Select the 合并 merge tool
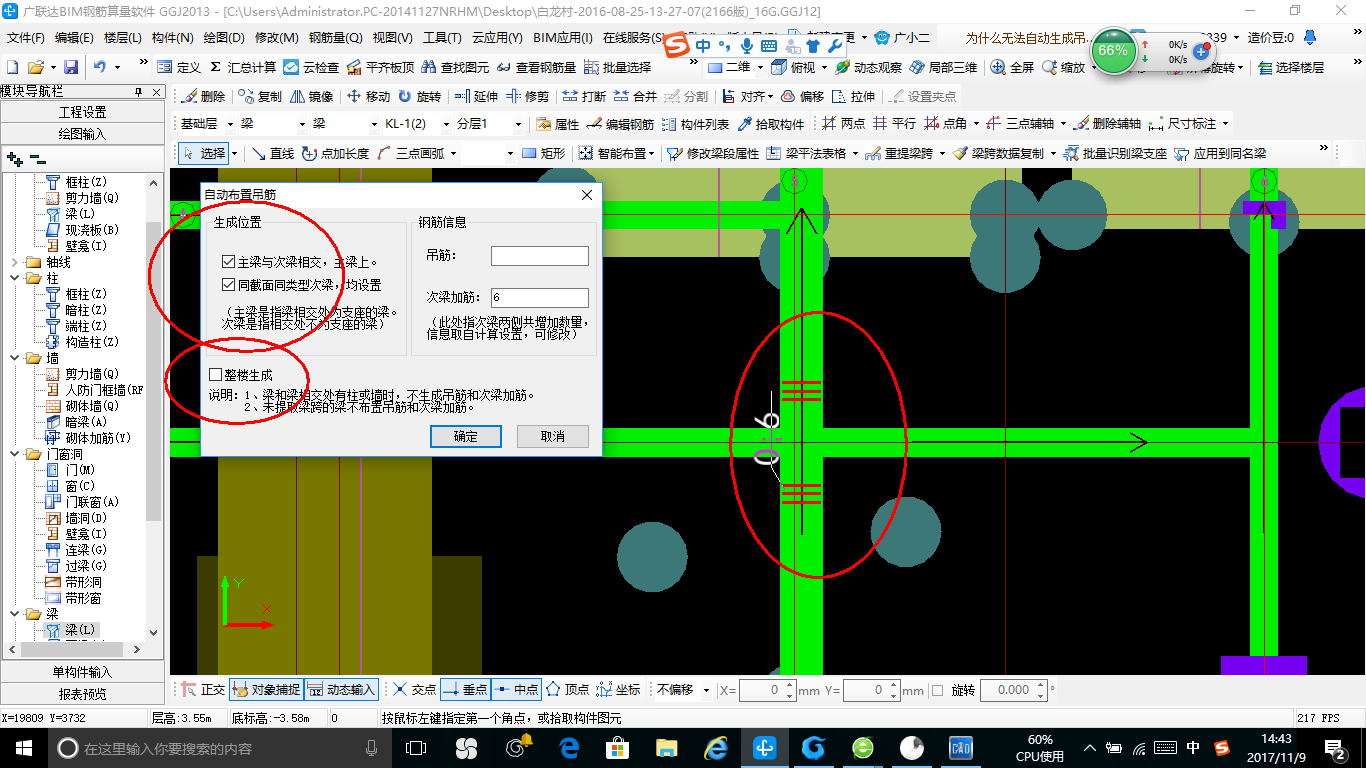The width and height of the screenshot is (1366, 768). [635, 97]
